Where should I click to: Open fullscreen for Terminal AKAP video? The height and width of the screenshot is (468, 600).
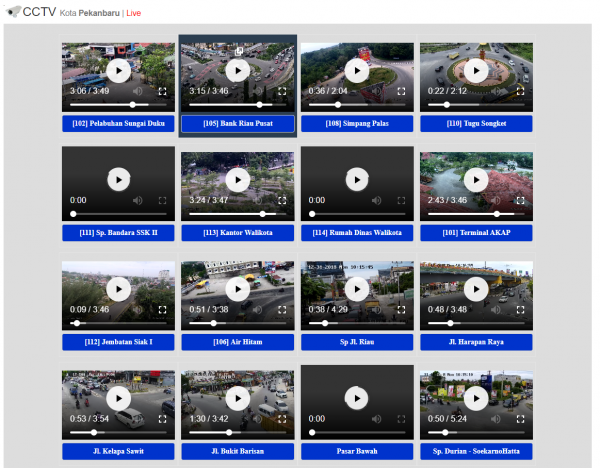(x=521, y=200)
